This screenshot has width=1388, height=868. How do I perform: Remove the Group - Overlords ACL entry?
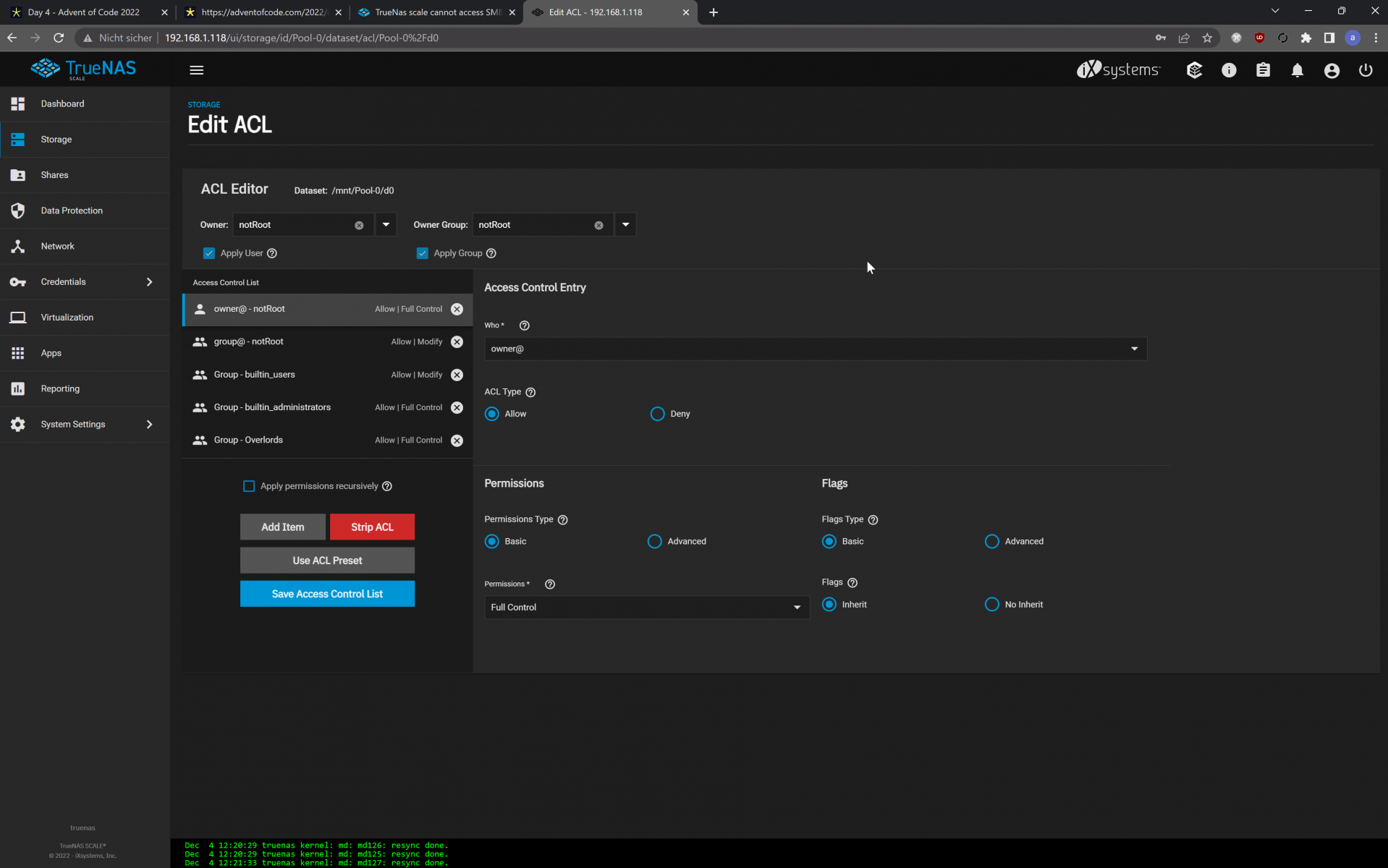pyautogui.click(x=457, y=441)
